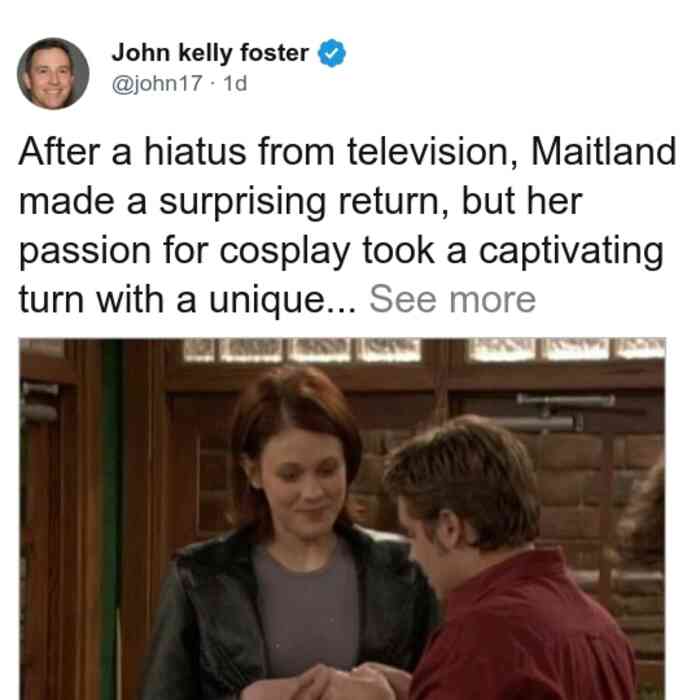The height and width of the screenshot is (700, 700).
Task: Open the 1d timestamp of the post
Action: pos(235,83)
